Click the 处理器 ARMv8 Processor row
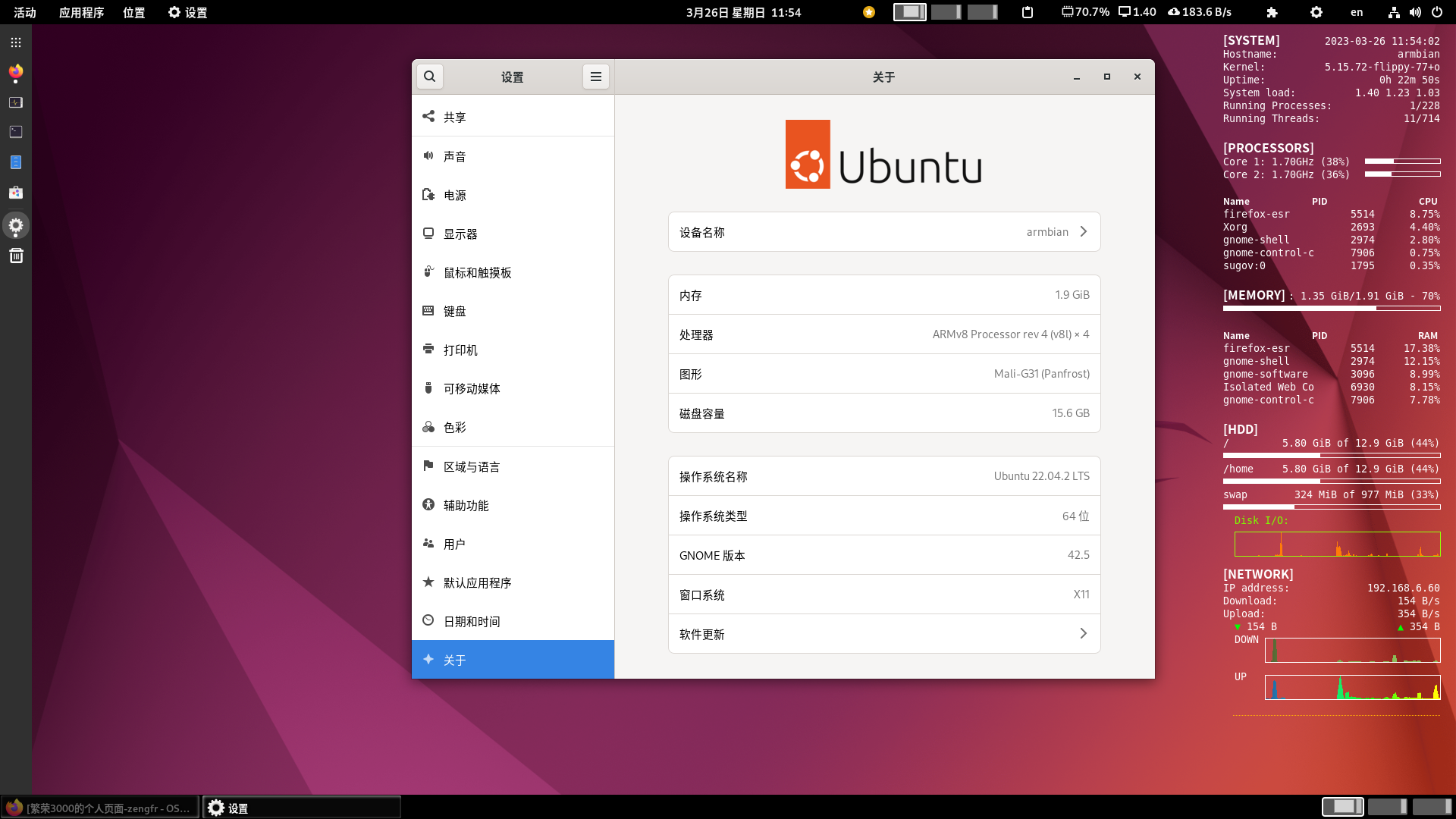This screenshot has width=1456, height=819. (x=884, y=334)
